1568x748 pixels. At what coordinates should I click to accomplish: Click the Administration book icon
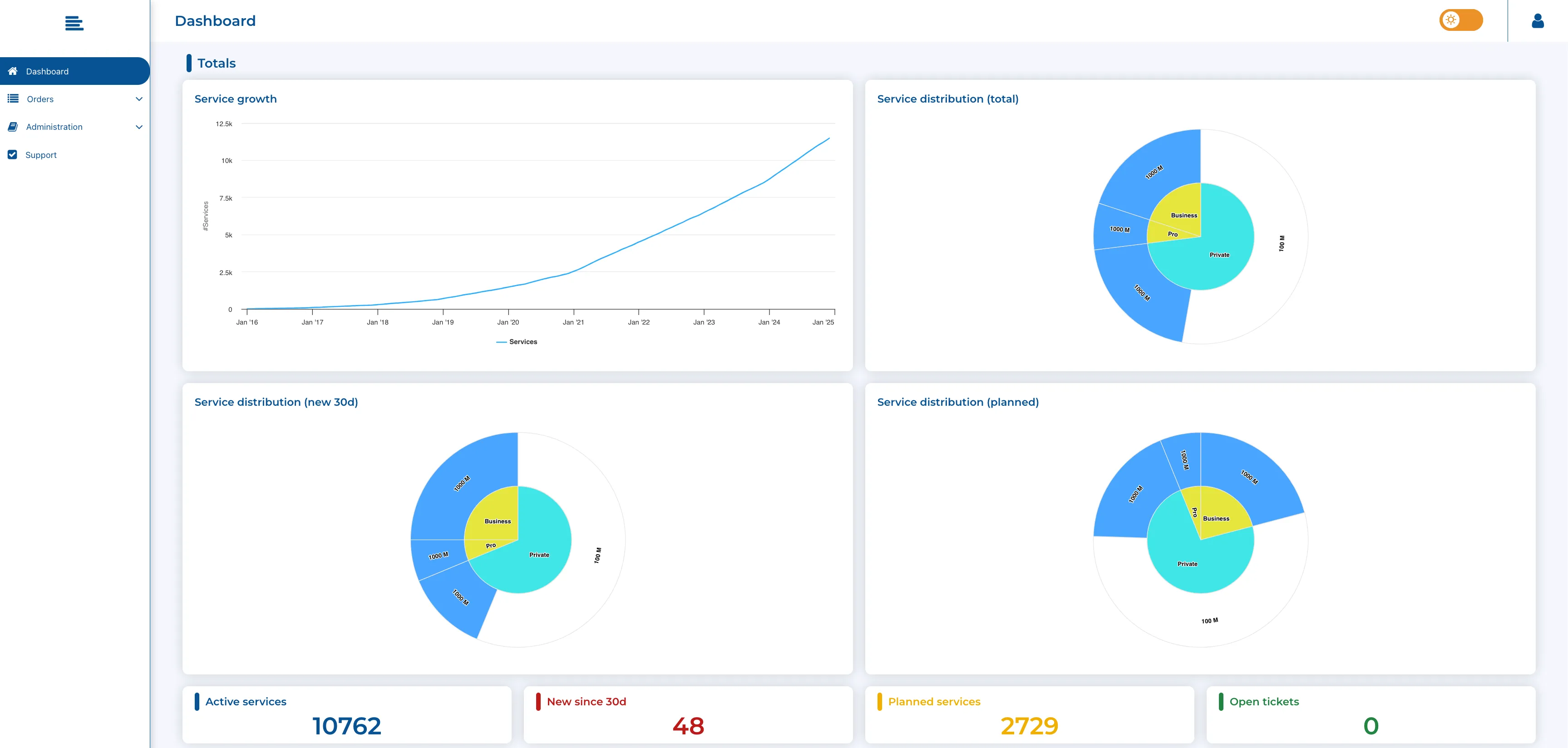[13, 127]
